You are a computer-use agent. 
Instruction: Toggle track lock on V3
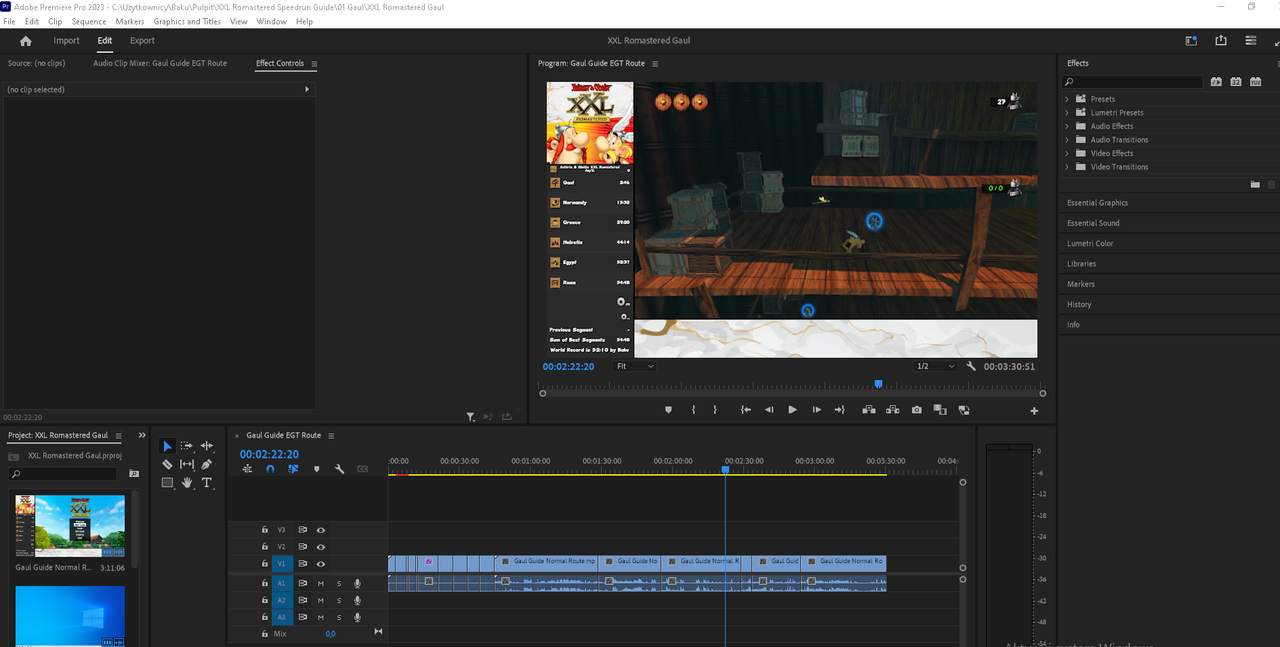coord(265,530)
